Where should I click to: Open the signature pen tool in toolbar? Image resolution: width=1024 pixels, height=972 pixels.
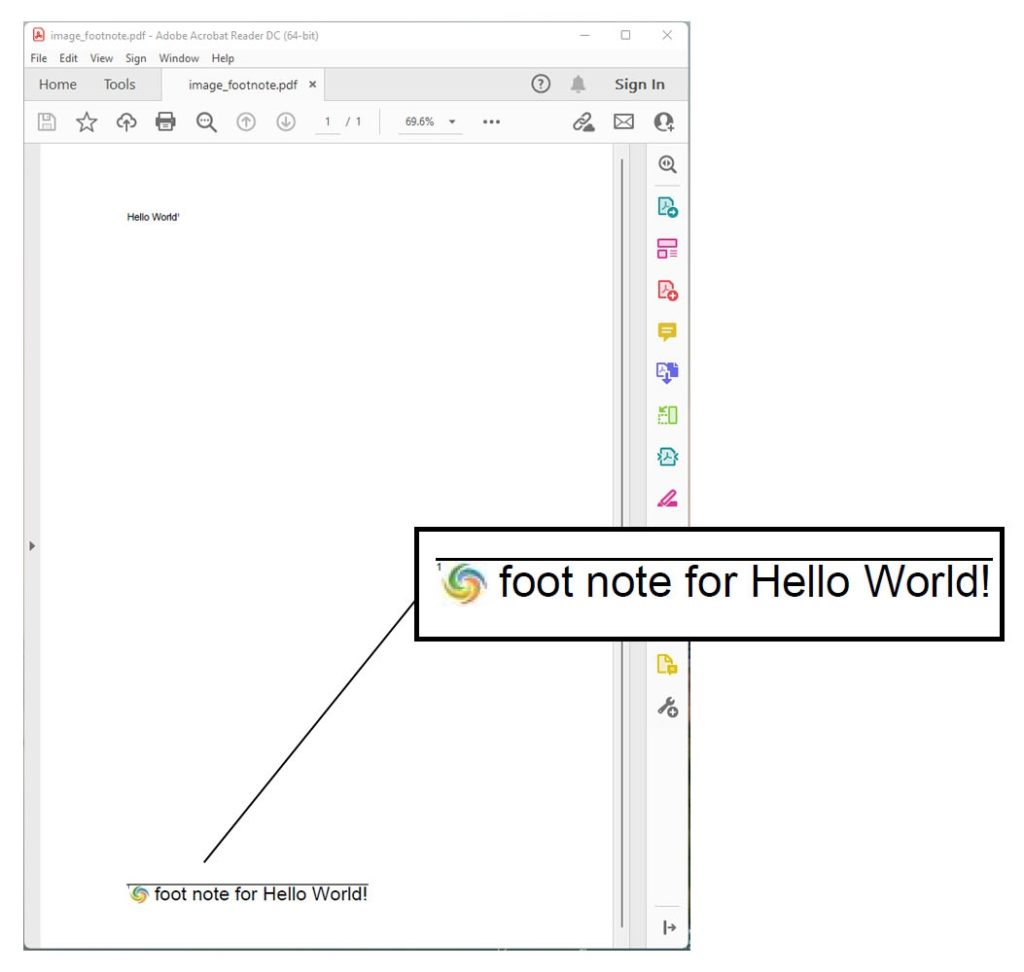[583, 122]
